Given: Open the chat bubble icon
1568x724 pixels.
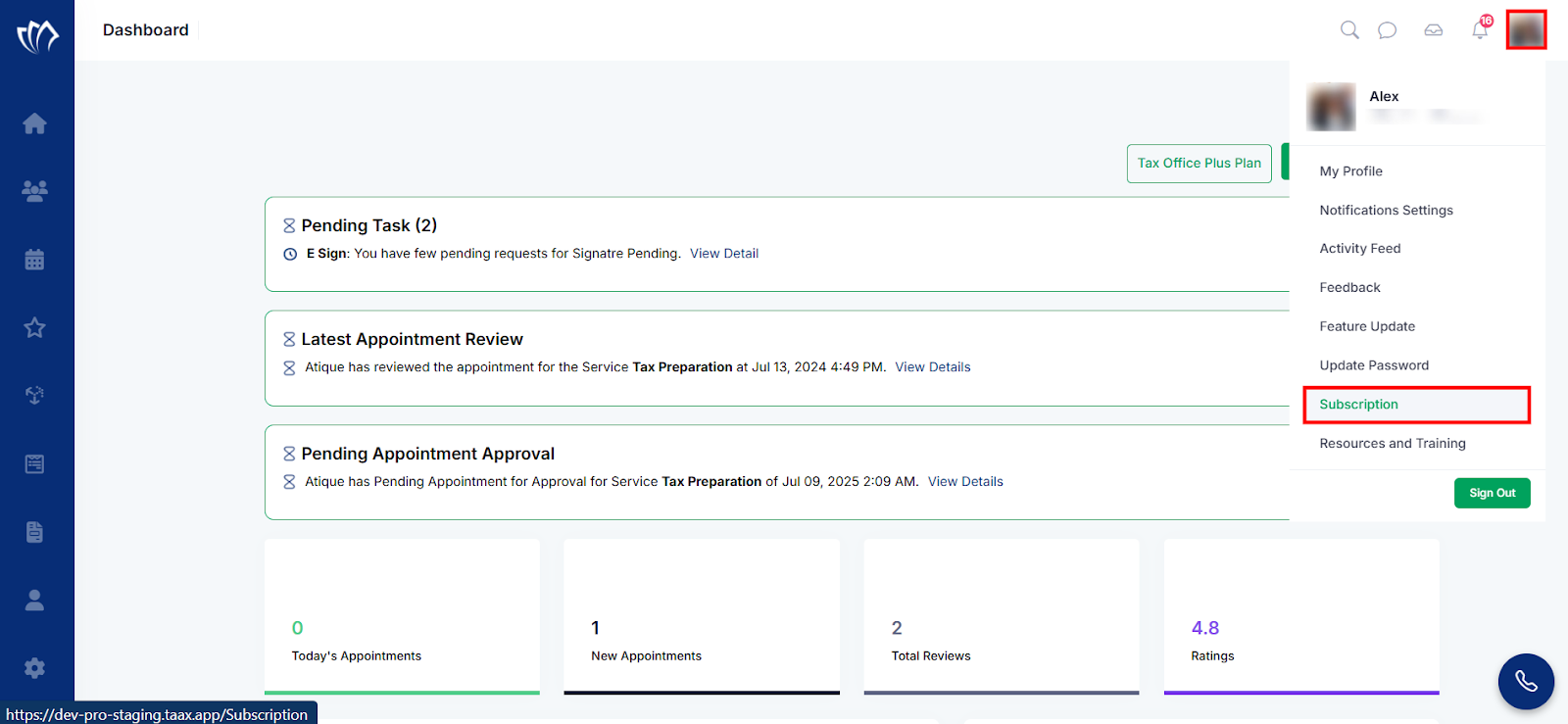Looking at the screenshot, I should [x=1387, y=30].
